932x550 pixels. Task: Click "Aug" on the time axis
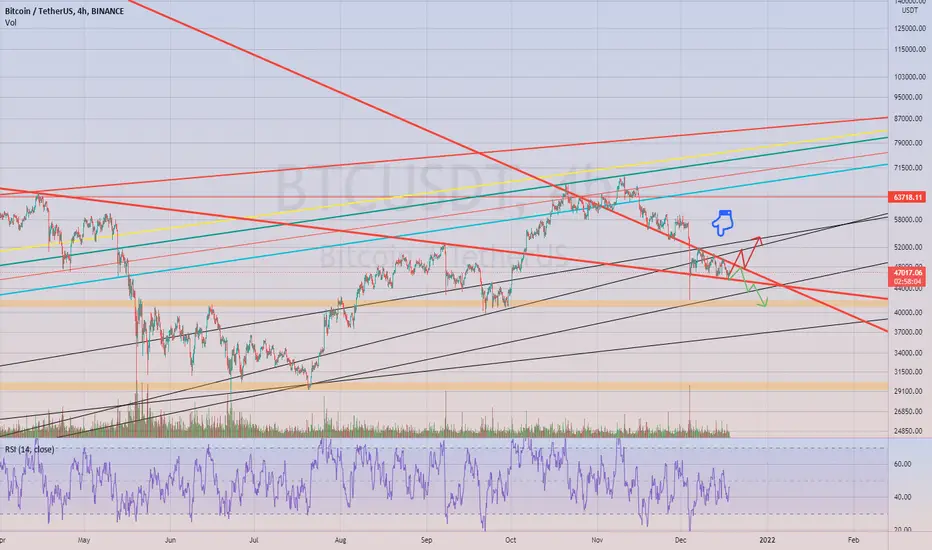340,540
